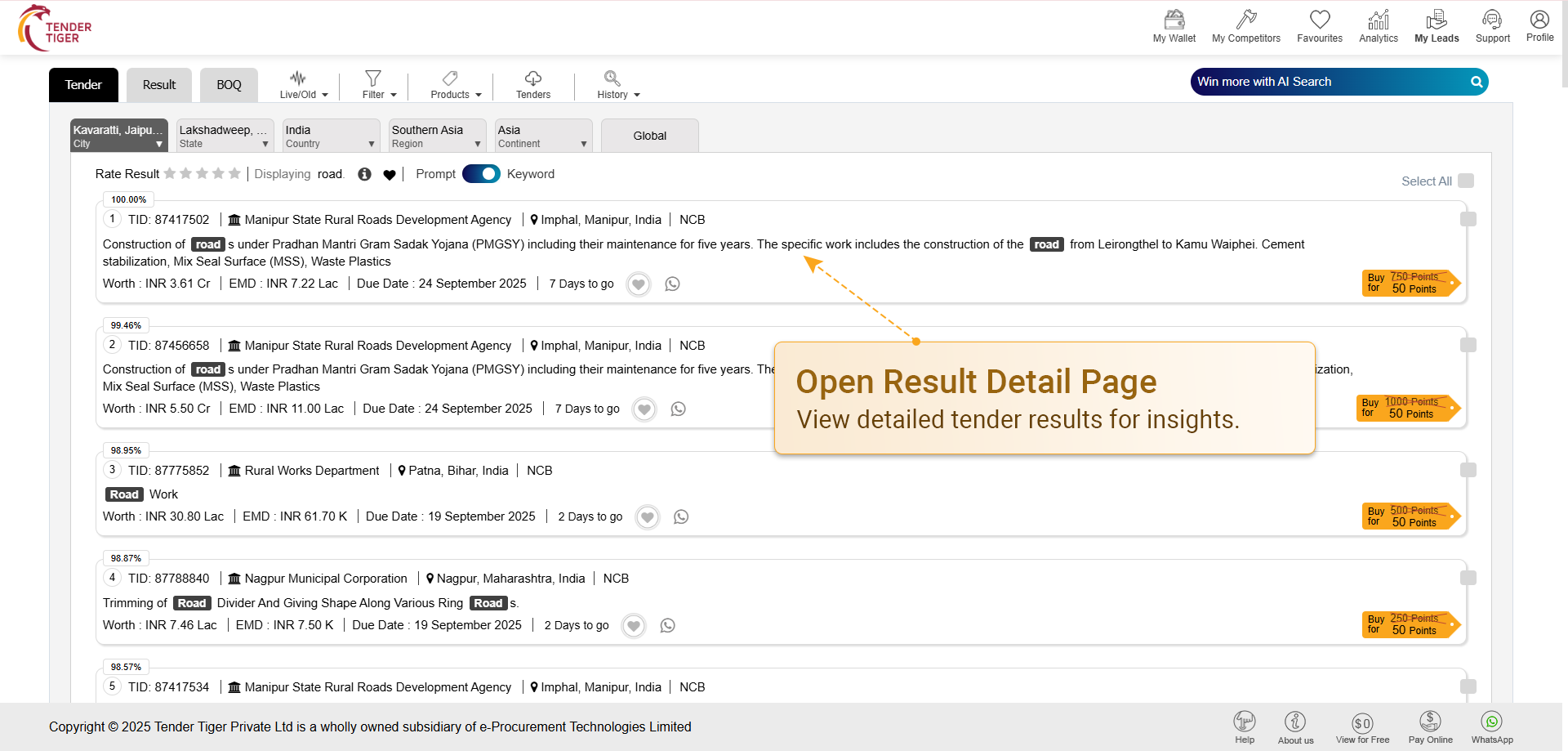Toggle the Prompt/Keyword switch

point(481,174)
